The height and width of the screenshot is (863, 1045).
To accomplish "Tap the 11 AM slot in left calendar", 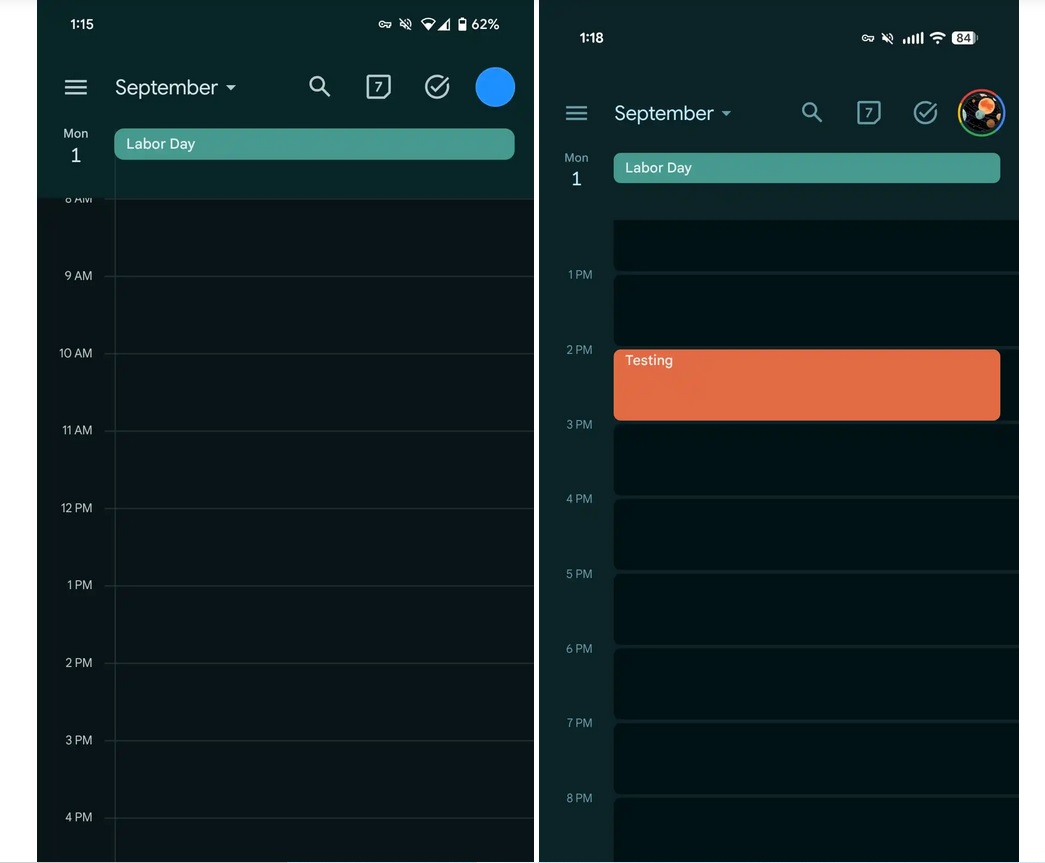I will [324, 469].
